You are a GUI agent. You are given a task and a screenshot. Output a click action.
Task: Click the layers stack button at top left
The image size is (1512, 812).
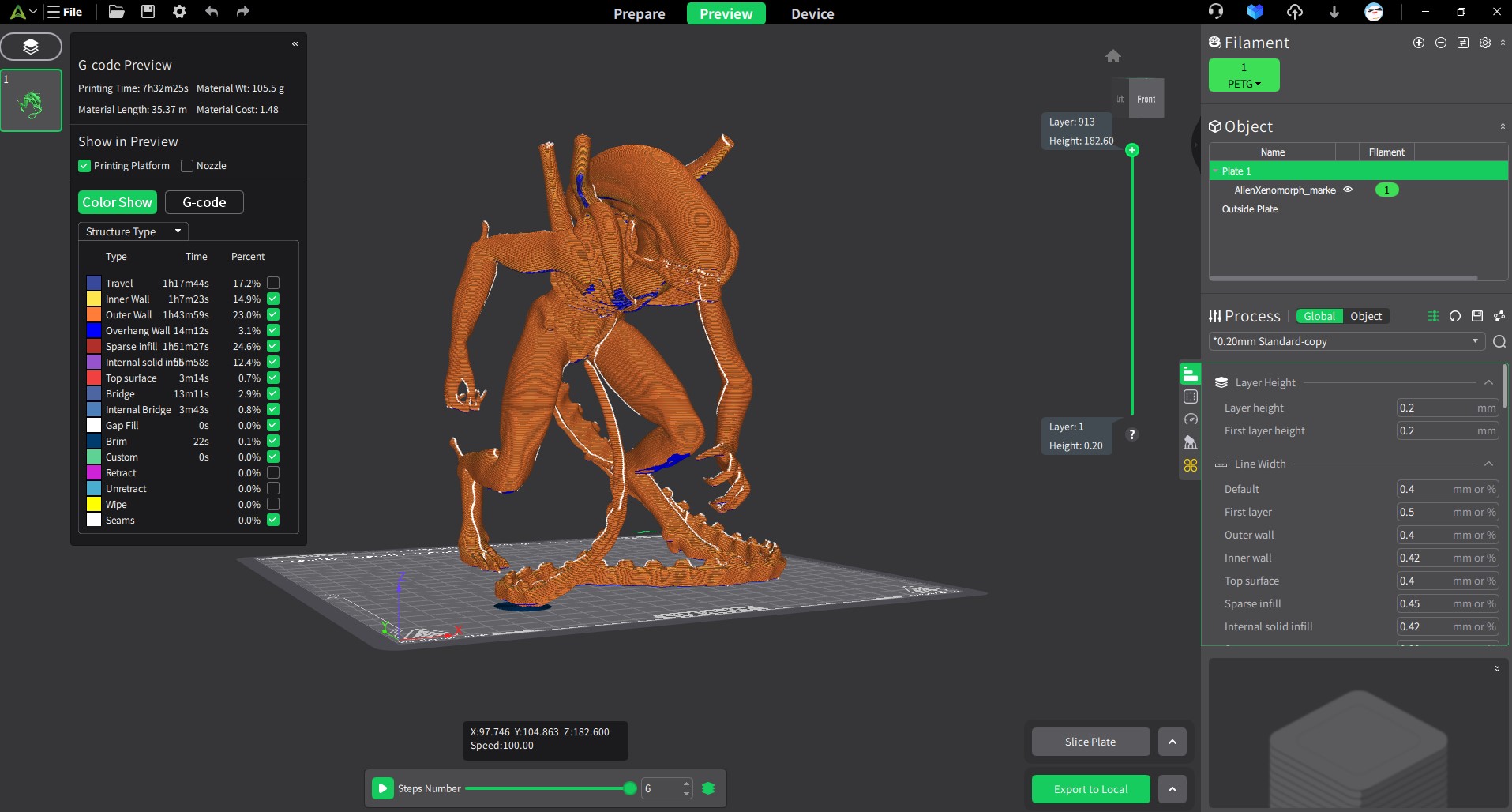tap(31, 47)
